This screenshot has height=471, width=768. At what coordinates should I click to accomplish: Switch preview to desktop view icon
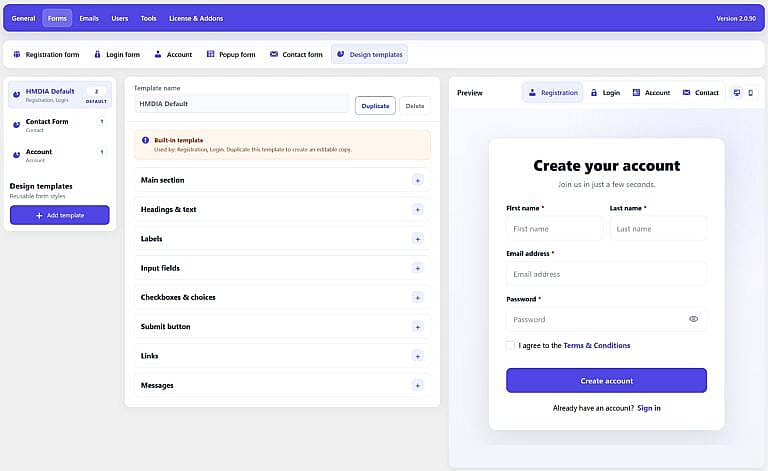point(737,93)
